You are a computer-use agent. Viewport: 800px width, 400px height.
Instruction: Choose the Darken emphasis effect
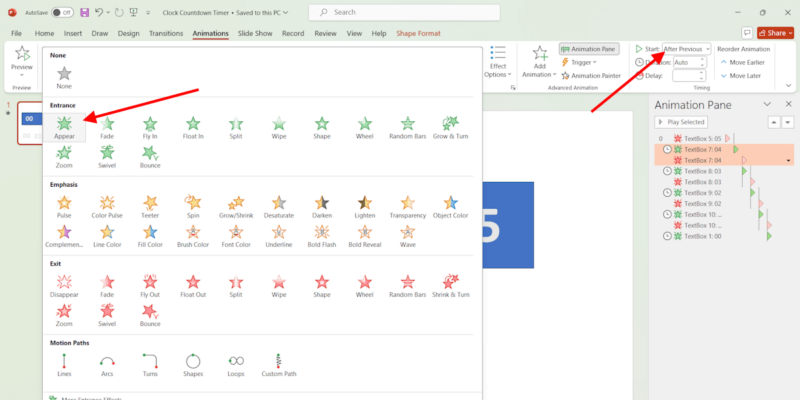(x=321, y=207)
